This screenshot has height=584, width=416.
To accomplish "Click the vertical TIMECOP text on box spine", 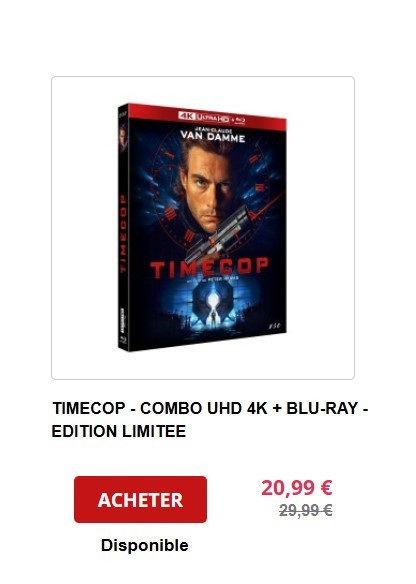I will 123,234.
